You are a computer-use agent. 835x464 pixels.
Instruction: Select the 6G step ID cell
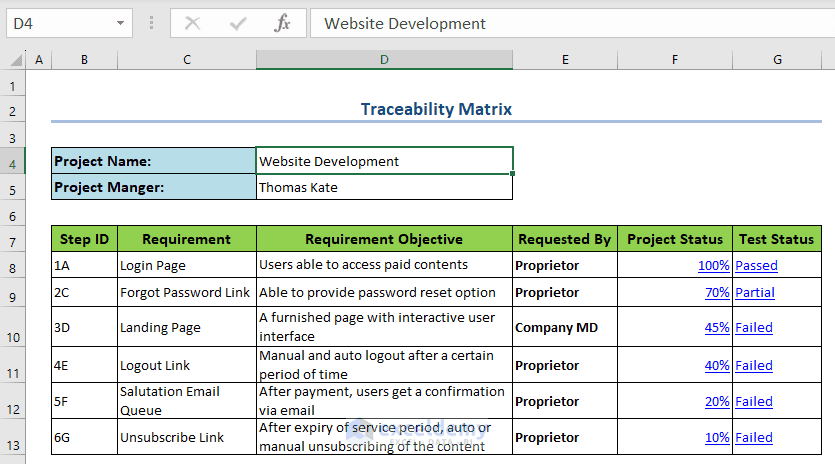tap(84, 437)
